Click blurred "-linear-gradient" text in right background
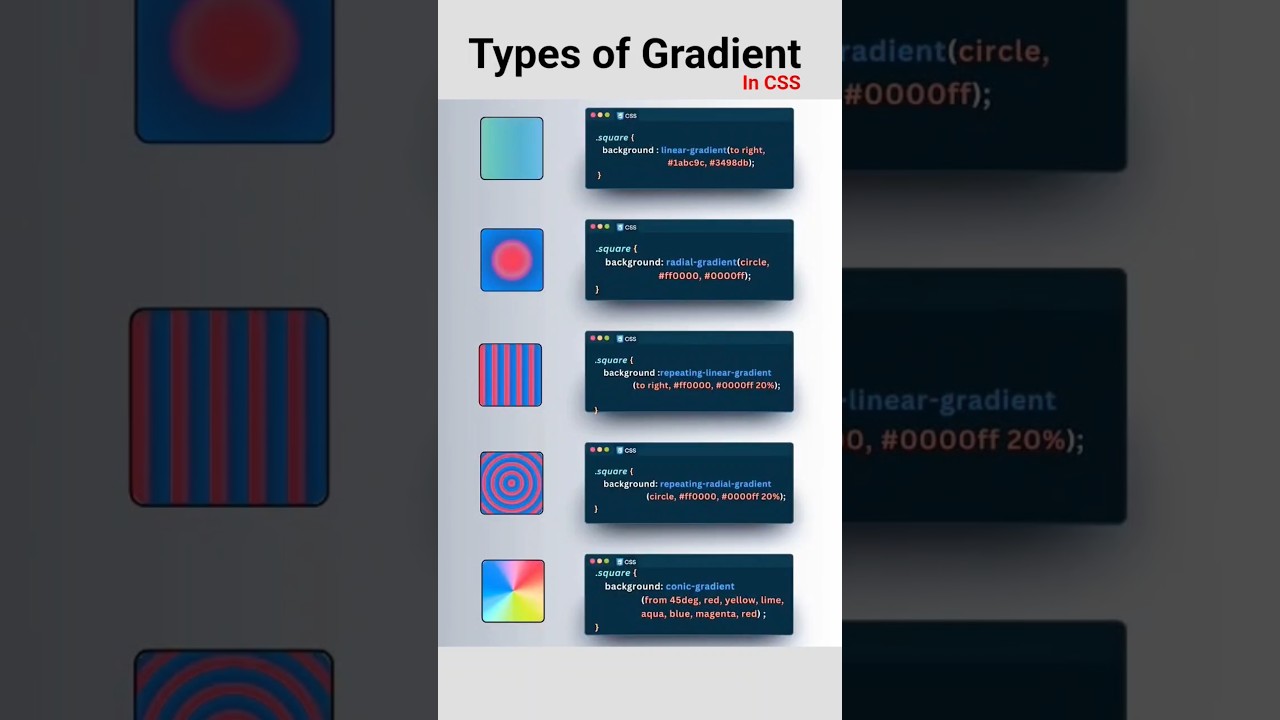1280x720 pixels. (x=950, y=401)
